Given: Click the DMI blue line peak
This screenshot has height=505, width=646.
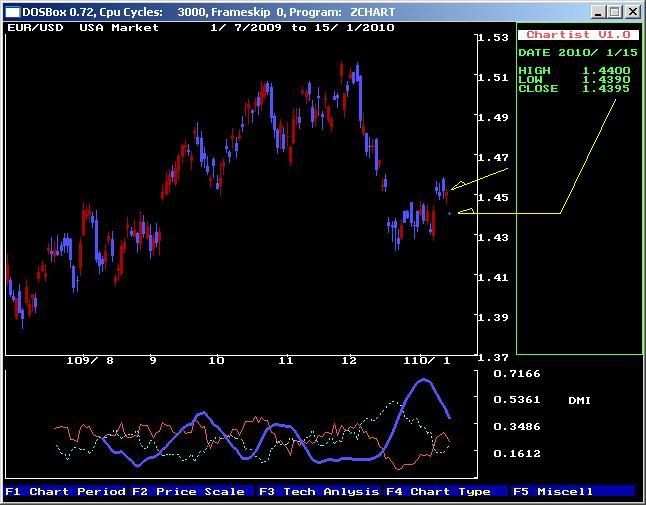Looking at the screenshot, I should [424, 381].
